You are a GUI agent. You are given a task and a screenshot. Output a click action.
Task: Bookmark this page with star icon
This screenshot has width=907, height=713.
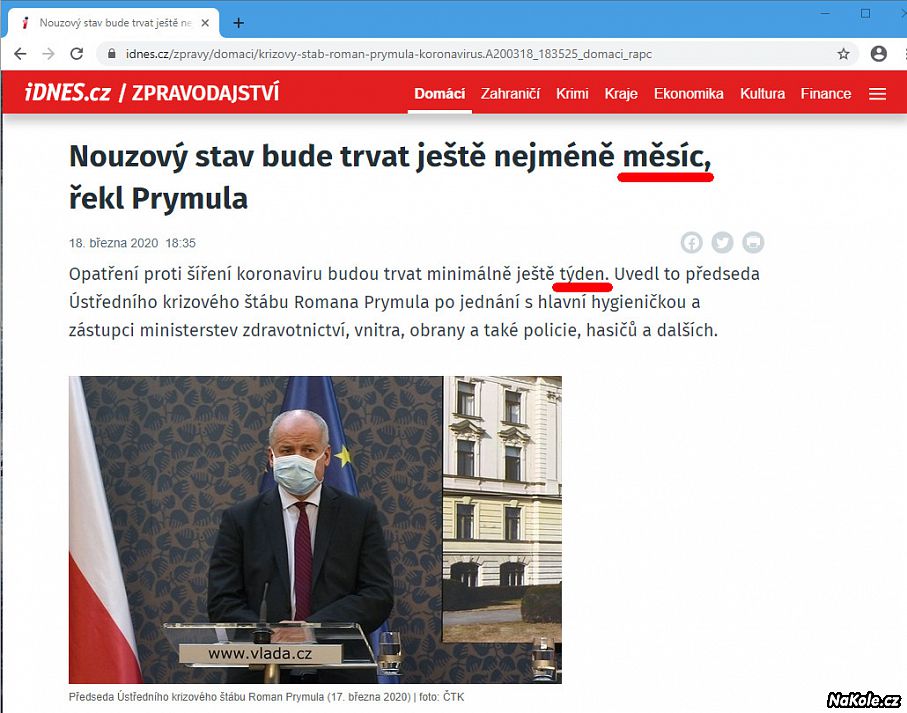843,54
